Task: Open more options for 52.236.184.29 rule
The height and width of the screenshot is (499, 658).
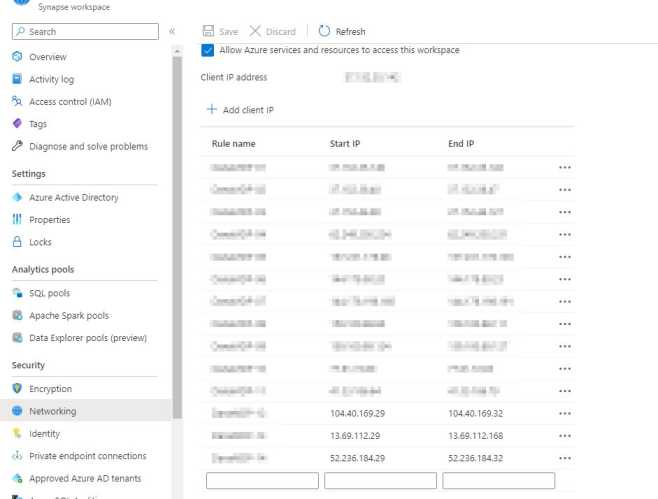Action: pyautogui.click(x=565, y=458)
